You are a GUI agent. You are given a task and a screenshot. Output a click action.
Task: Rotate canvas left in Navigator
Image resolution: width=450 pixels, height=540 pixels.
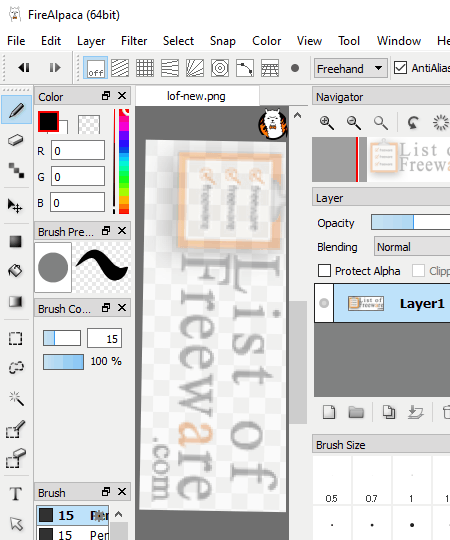point(413,123)
